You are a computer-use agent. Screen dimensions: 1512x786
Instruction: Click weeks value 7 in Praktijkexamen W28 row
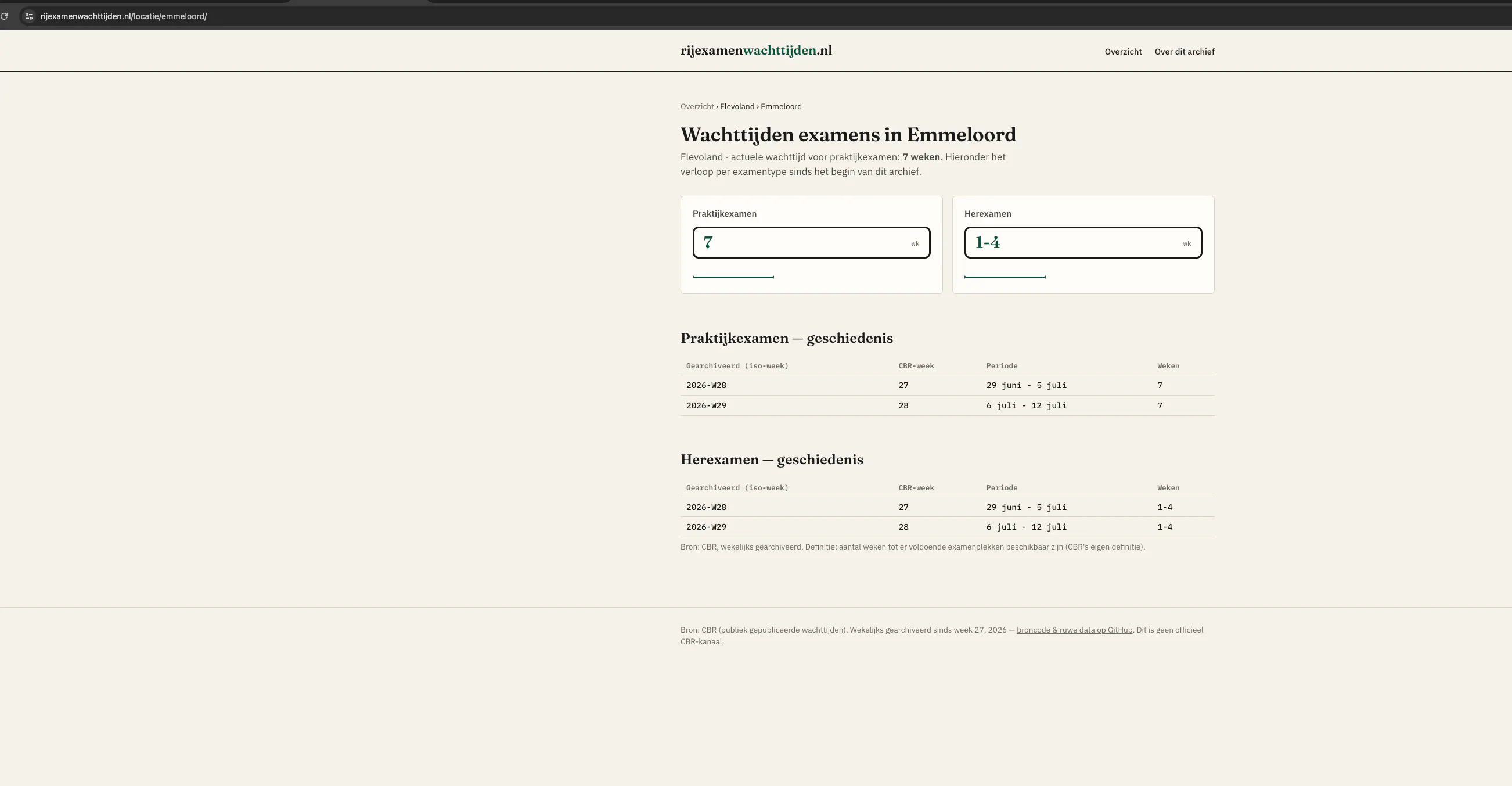[1160, 385]
